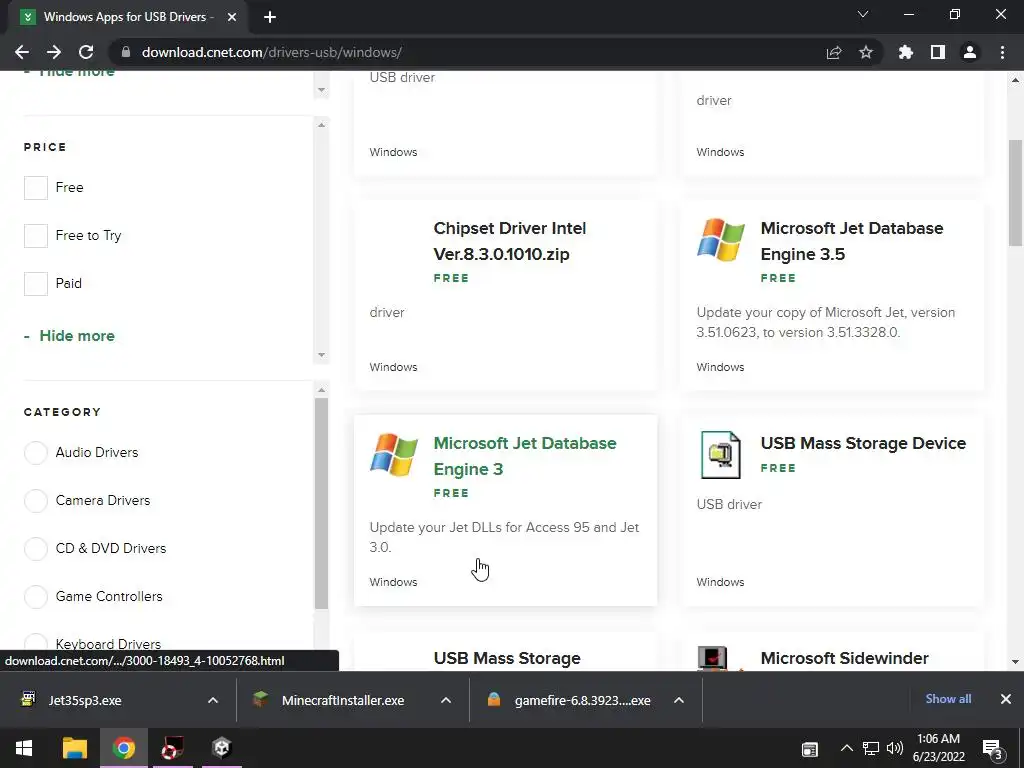Open Microsoft Jet Database Engine 3 link

(524, 456)
